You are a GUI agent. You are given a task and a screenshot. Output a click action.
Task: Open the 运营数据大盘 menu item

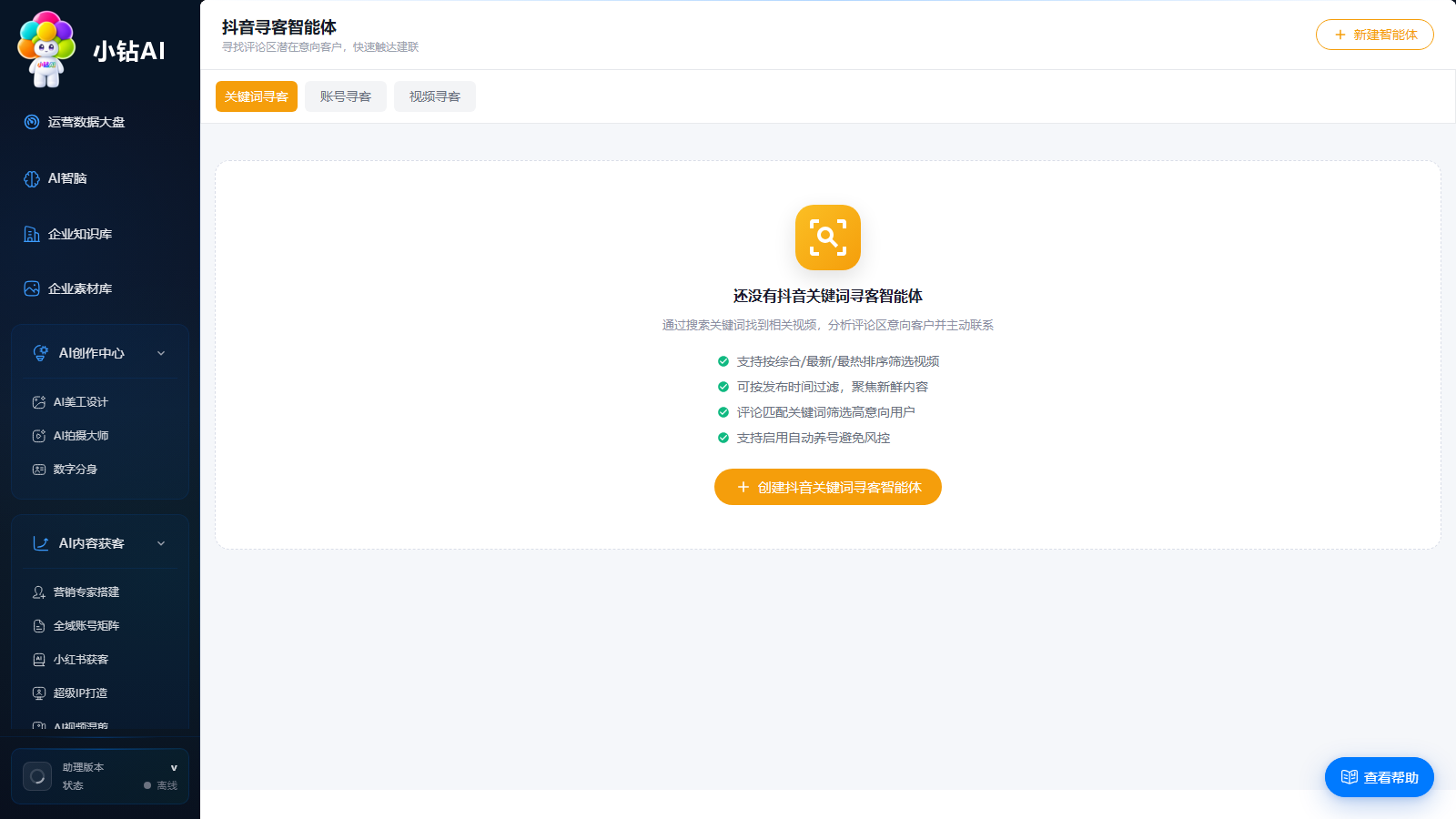point(100,122)
